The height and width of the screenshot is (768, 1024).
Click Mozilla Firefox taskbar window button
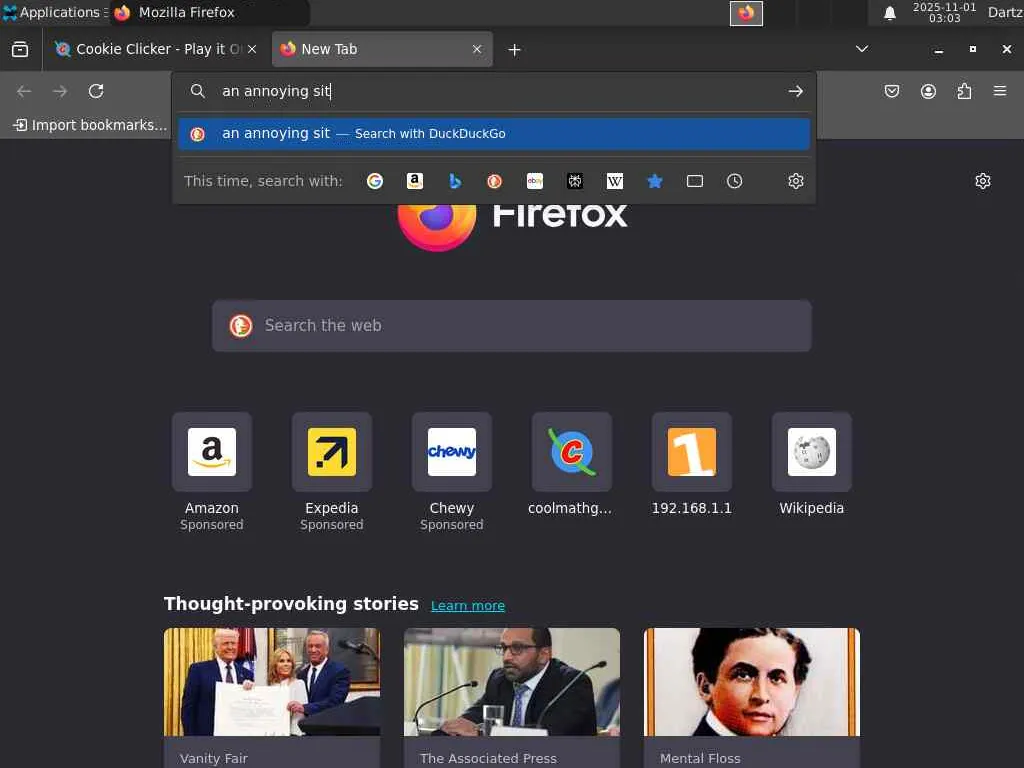click(x=209, y=12)
